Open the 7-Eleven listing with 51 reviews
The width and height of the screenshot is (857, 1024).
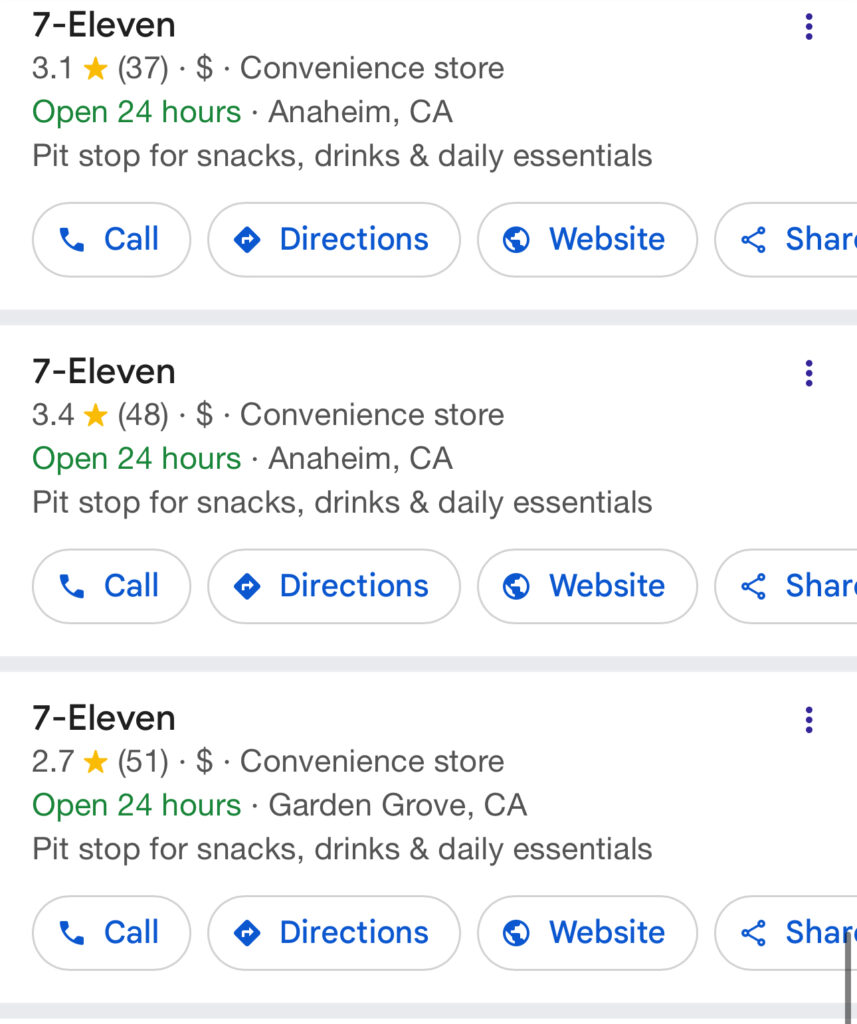(104, 718)
